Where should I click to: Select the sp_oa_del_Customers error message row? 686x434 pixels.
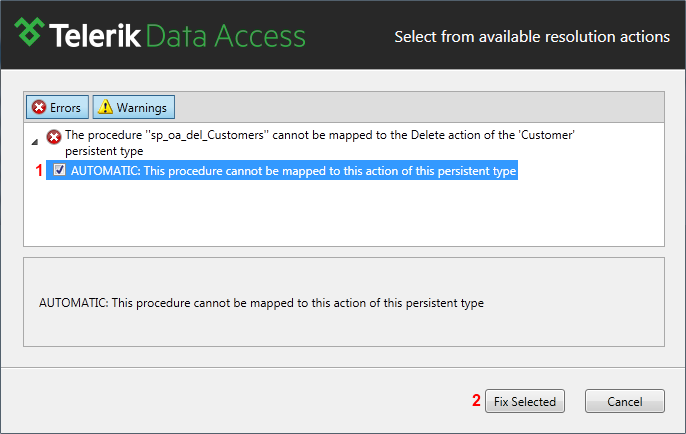[x=320, y=143]
